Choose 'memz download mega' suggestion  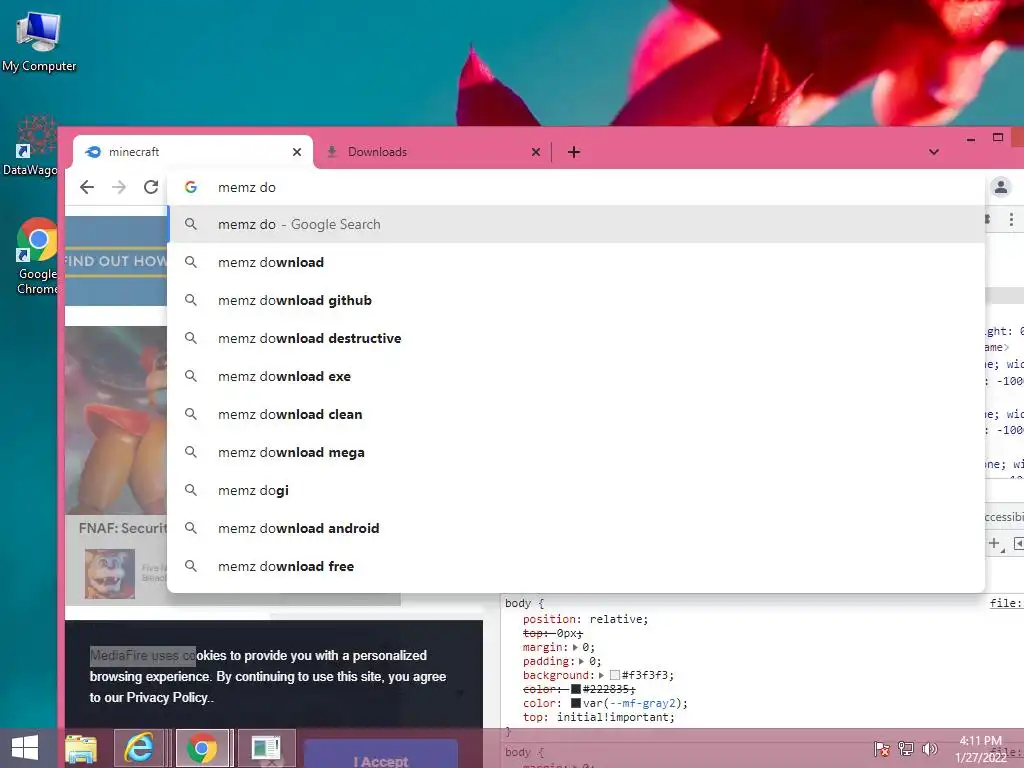[x=576, y=452]
